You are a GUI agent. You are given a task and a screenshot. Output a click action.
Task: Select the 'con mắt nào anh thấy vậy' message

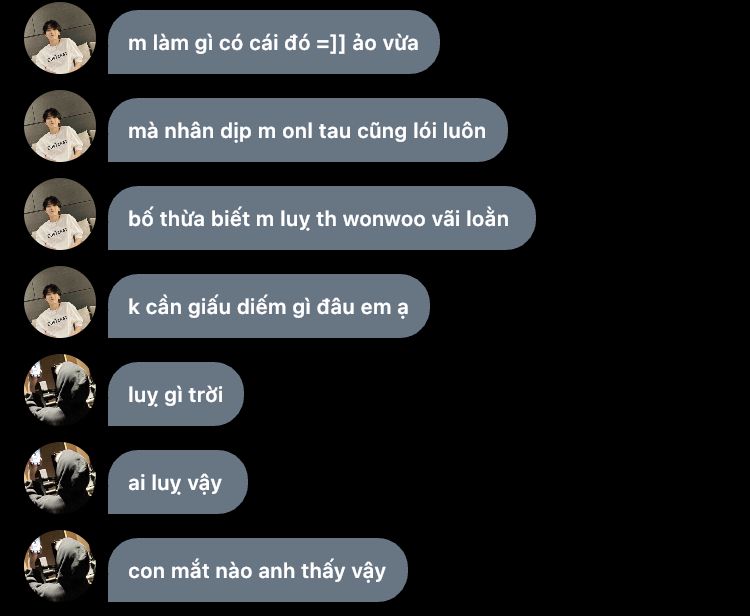[x=258, y=570]
